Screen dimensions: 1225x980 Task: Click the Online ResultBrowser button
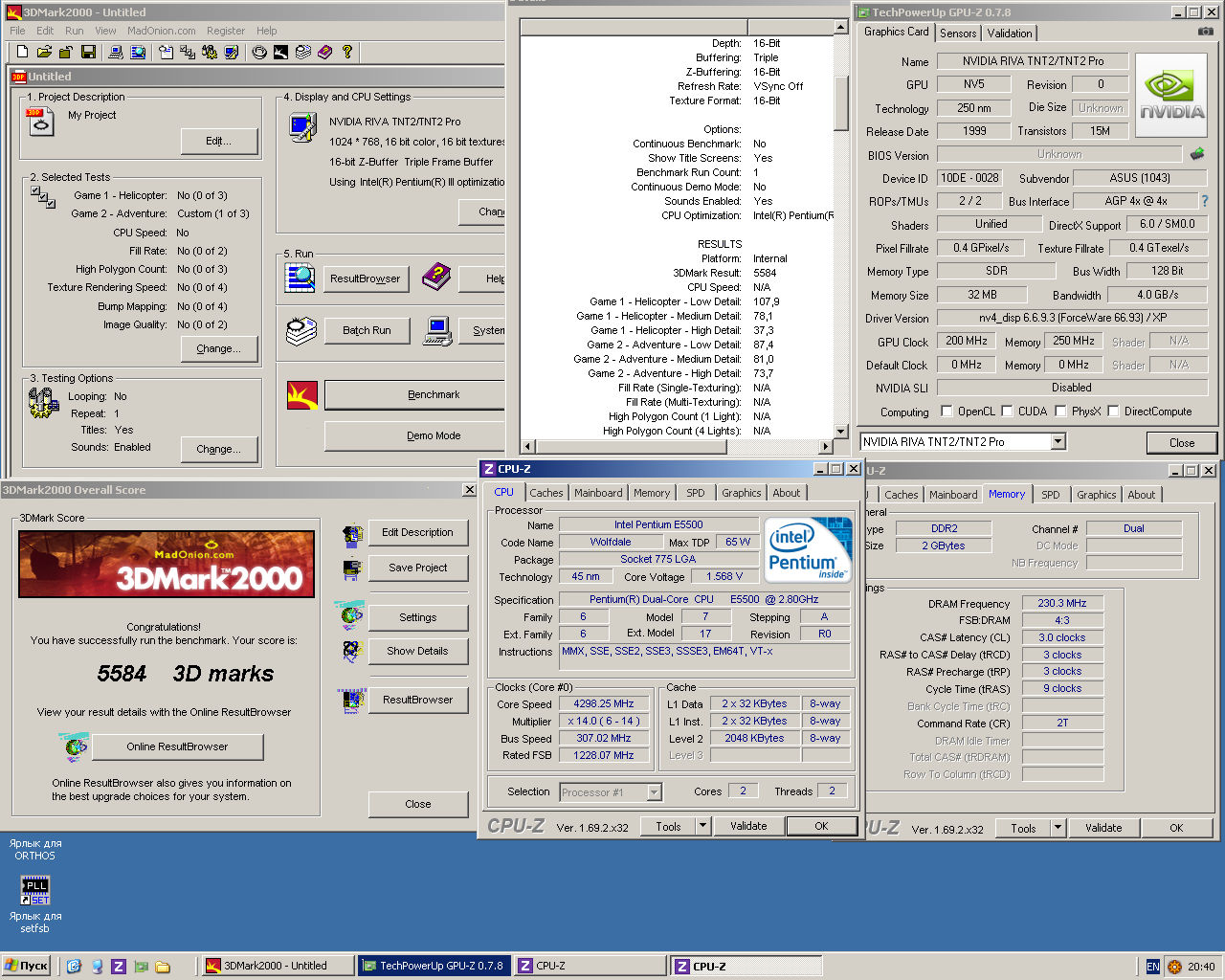[178, 746]
